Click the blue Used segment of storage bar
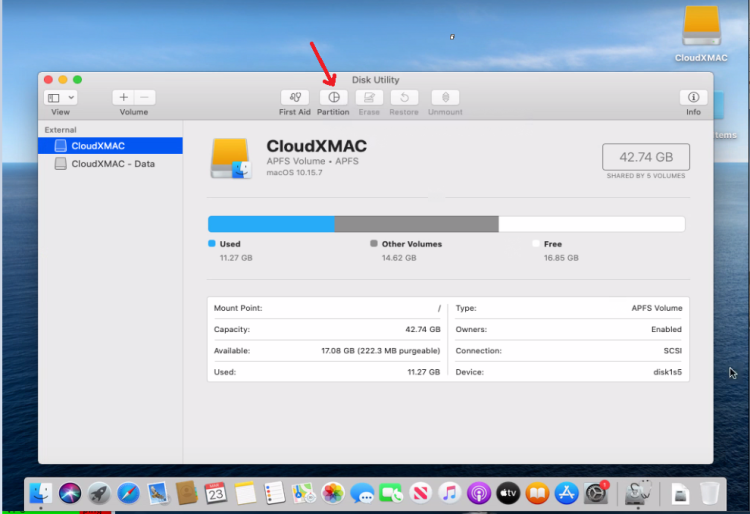 pyautogui.click(x=271, y=224)
